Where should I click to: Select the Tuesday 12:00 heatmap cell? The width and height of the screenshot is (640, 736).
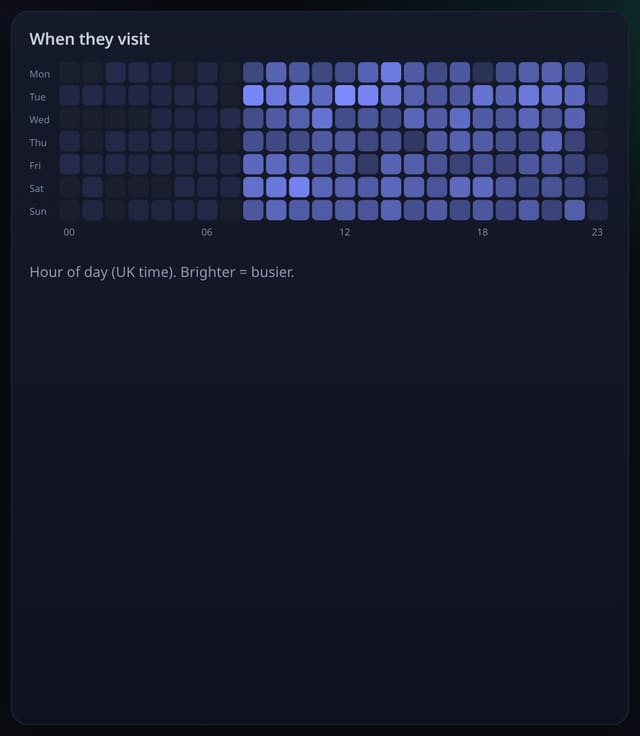point(345,95)
